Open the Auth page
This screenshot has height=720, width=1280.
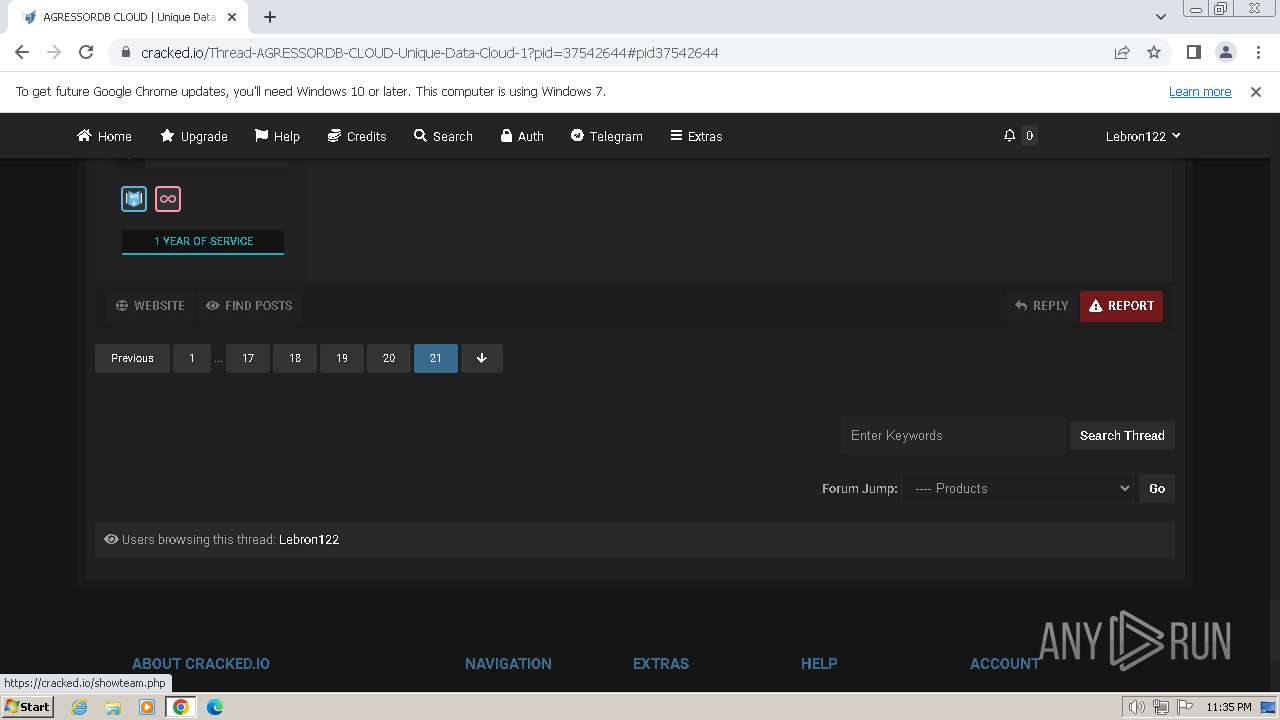[x=522, y=136]
